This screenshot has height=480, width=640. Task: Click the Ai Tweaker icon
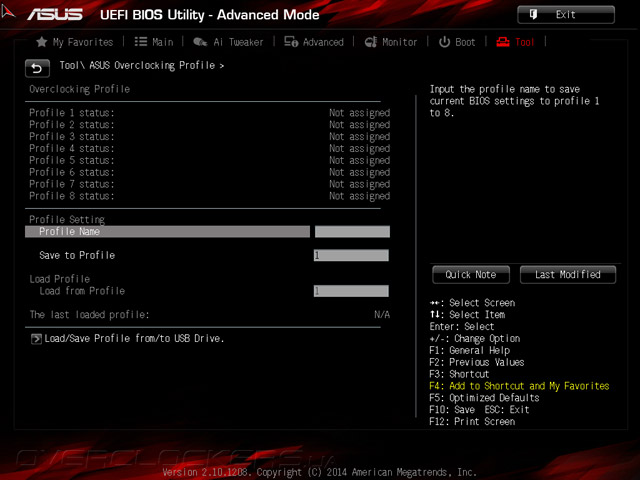point(200,42)
